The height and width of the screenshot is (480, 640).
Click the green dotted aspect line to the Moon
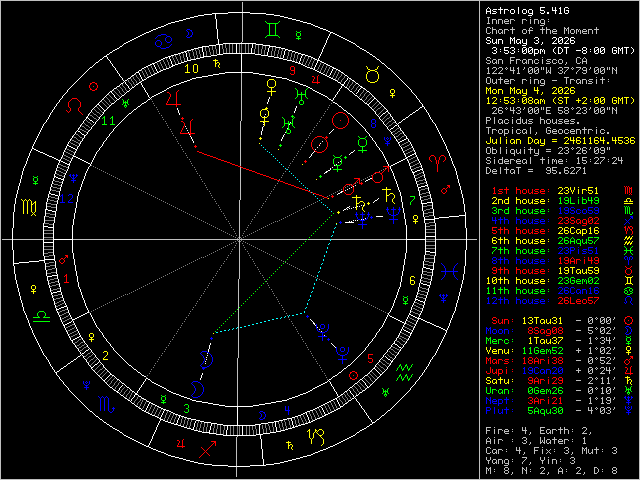[x=276, y=273]
